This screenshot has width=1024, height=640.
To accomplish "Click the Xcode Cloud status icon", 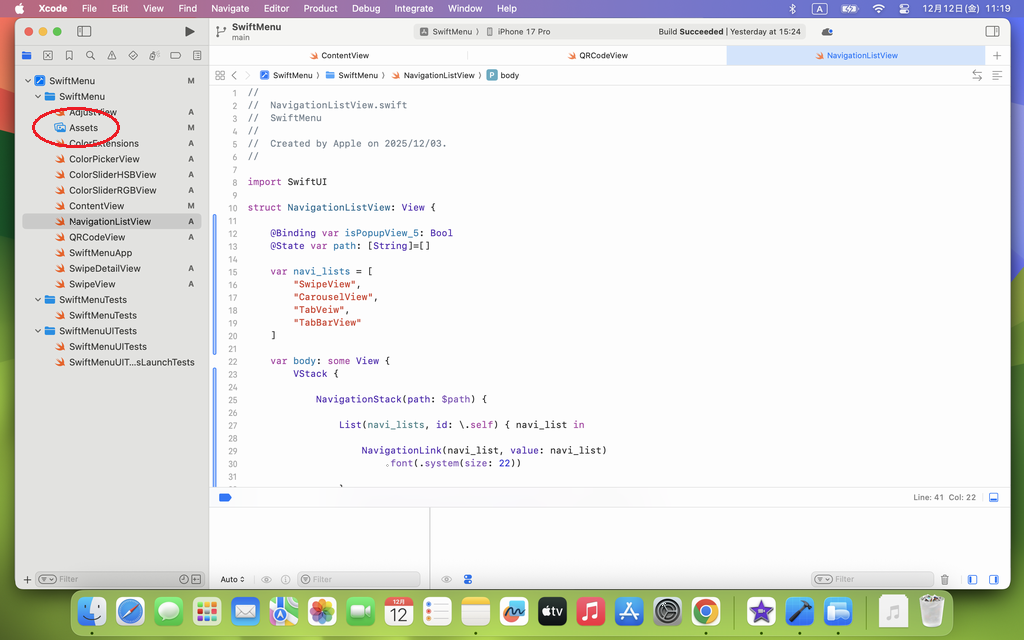I will pyautogui.click(x=827, y=32).
